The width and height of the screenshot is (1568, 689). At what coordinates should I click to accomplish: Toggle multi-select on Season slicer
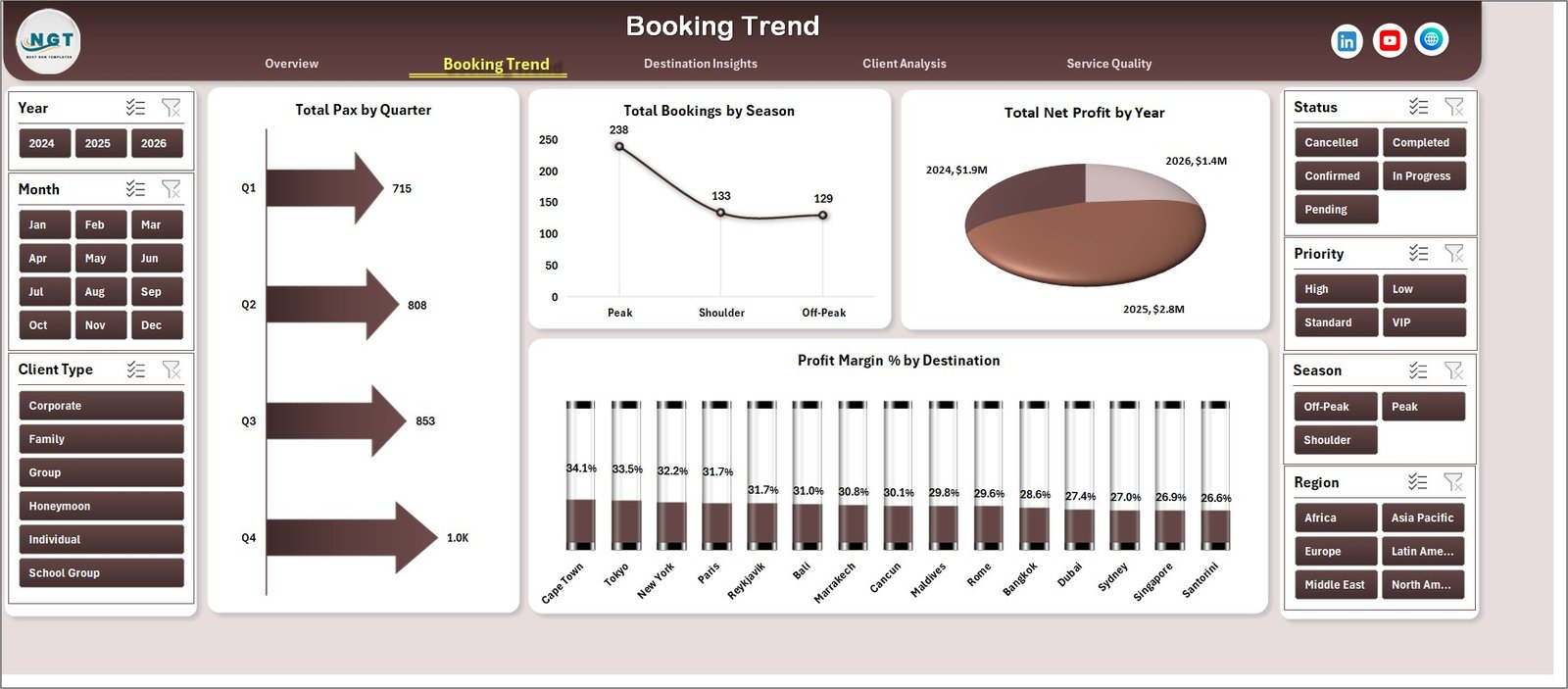1418,370
